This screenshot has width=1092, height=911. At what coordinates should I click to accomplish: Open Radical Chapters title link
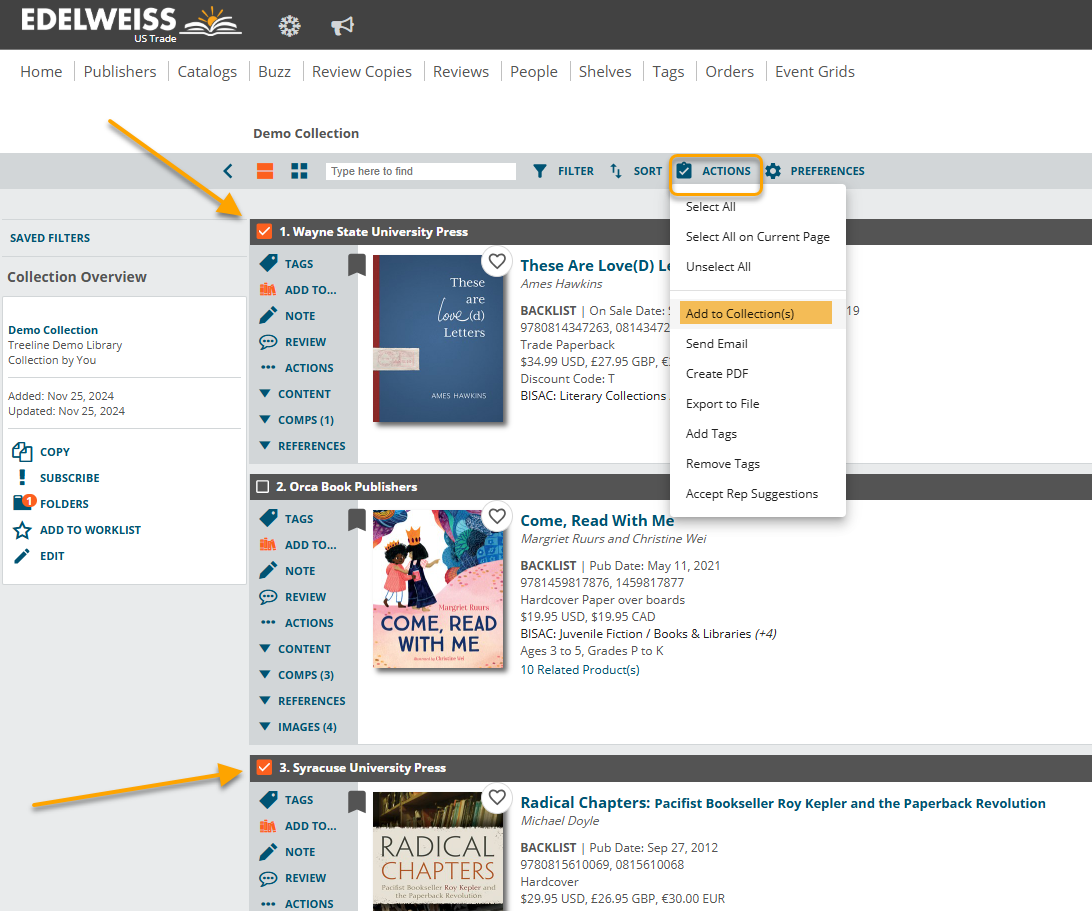(585, 803)
